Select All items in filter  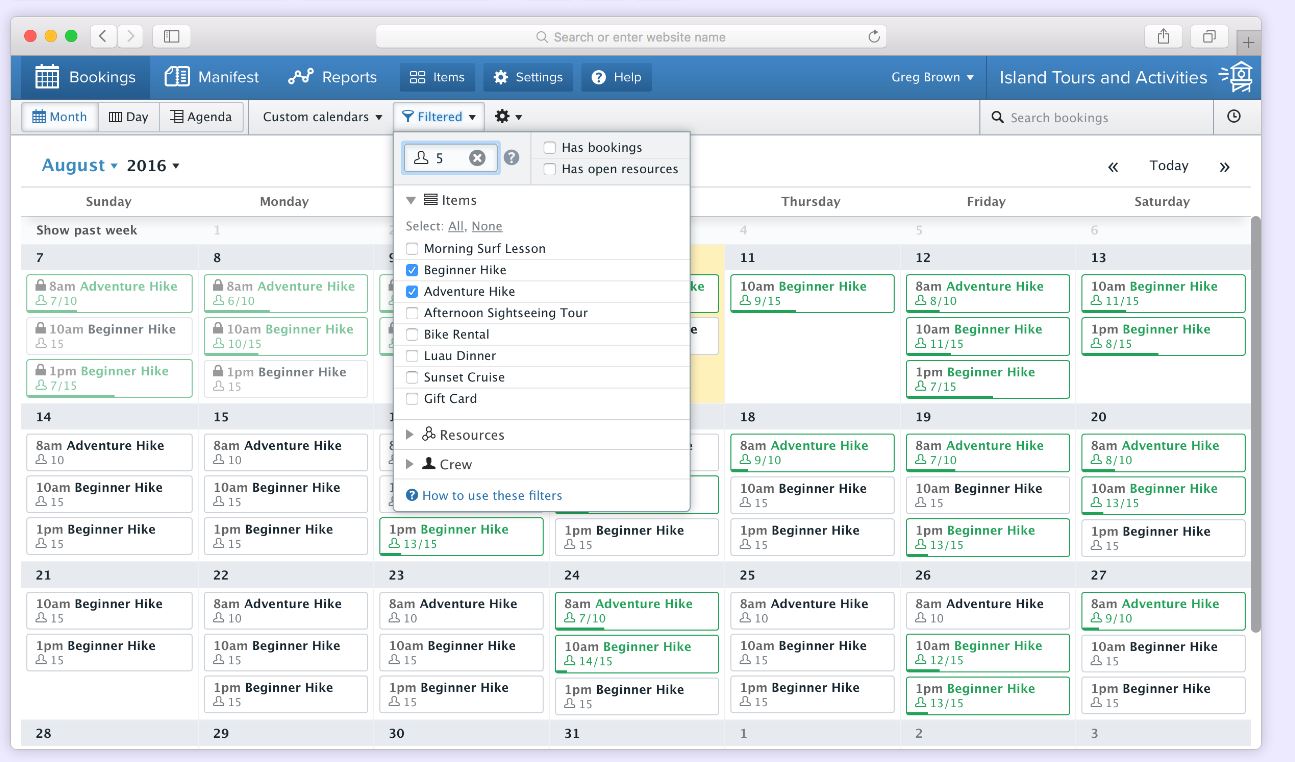tap(456, 227)
